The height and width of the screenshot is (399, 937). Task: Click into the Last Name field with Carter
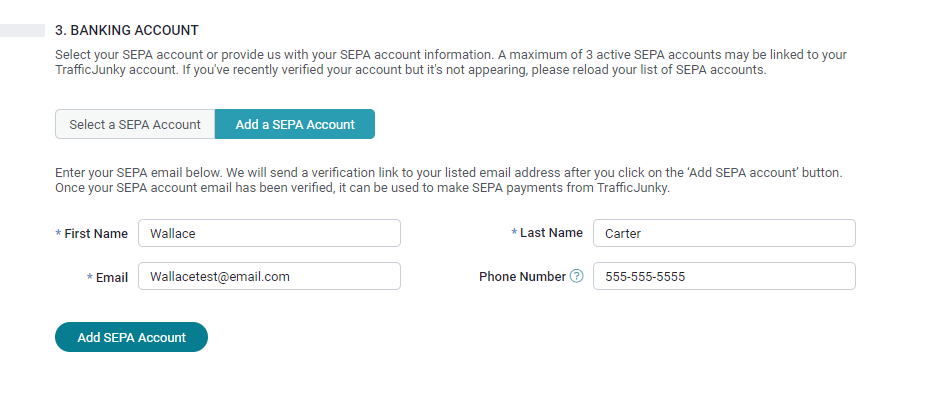(724, 233)
